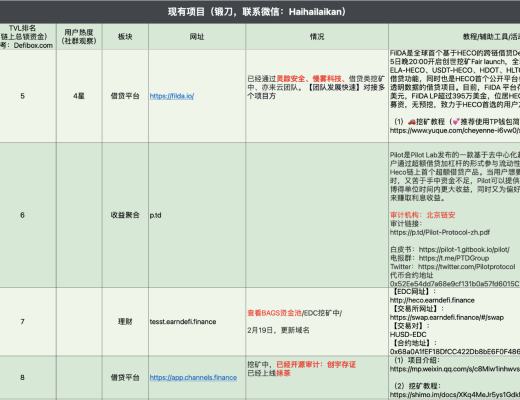
Task: Select the 'TVL排名' column header
Action: point(28,37)
